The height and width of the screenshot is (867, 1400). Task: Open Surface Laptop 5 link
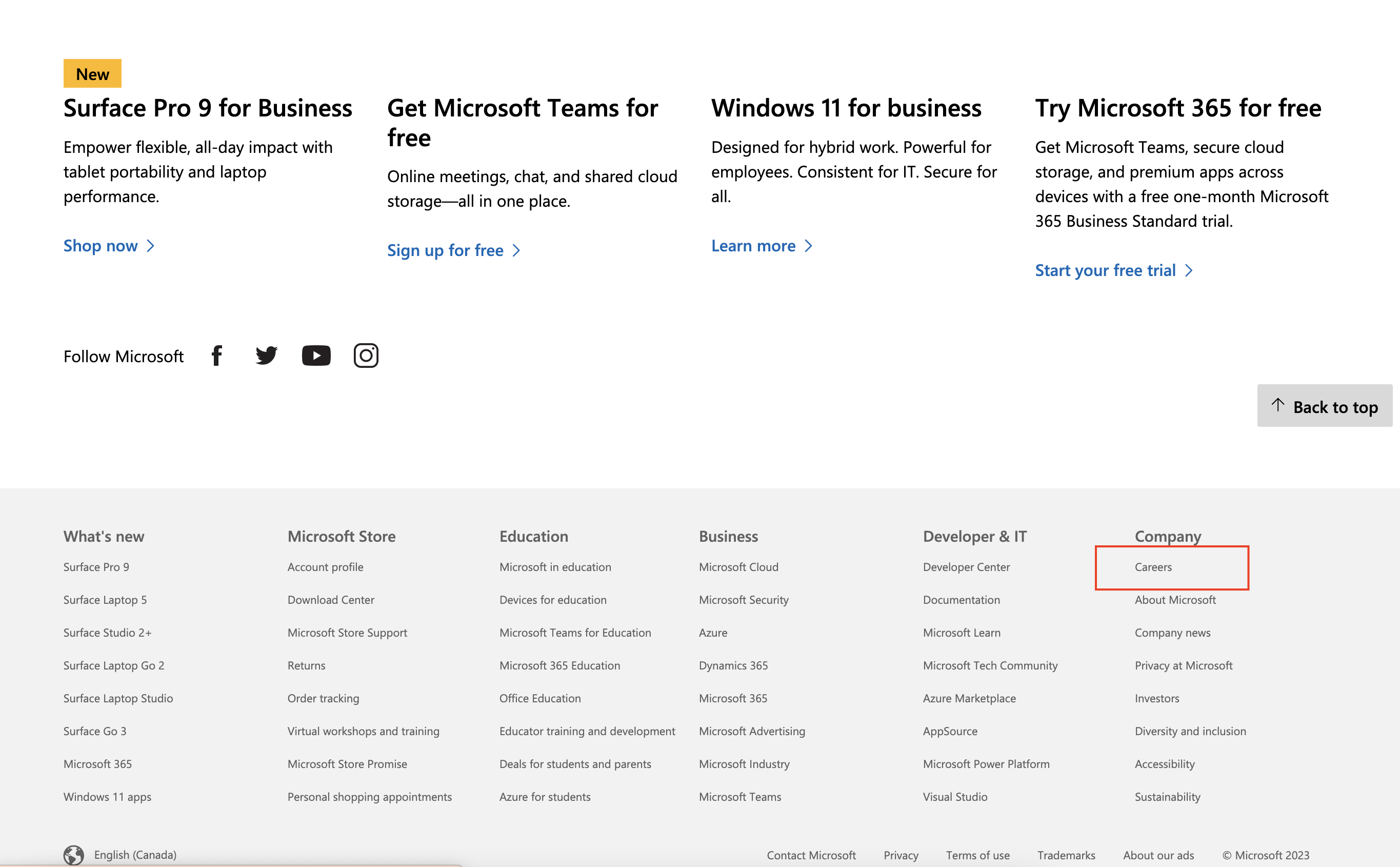tap(105, 600)
